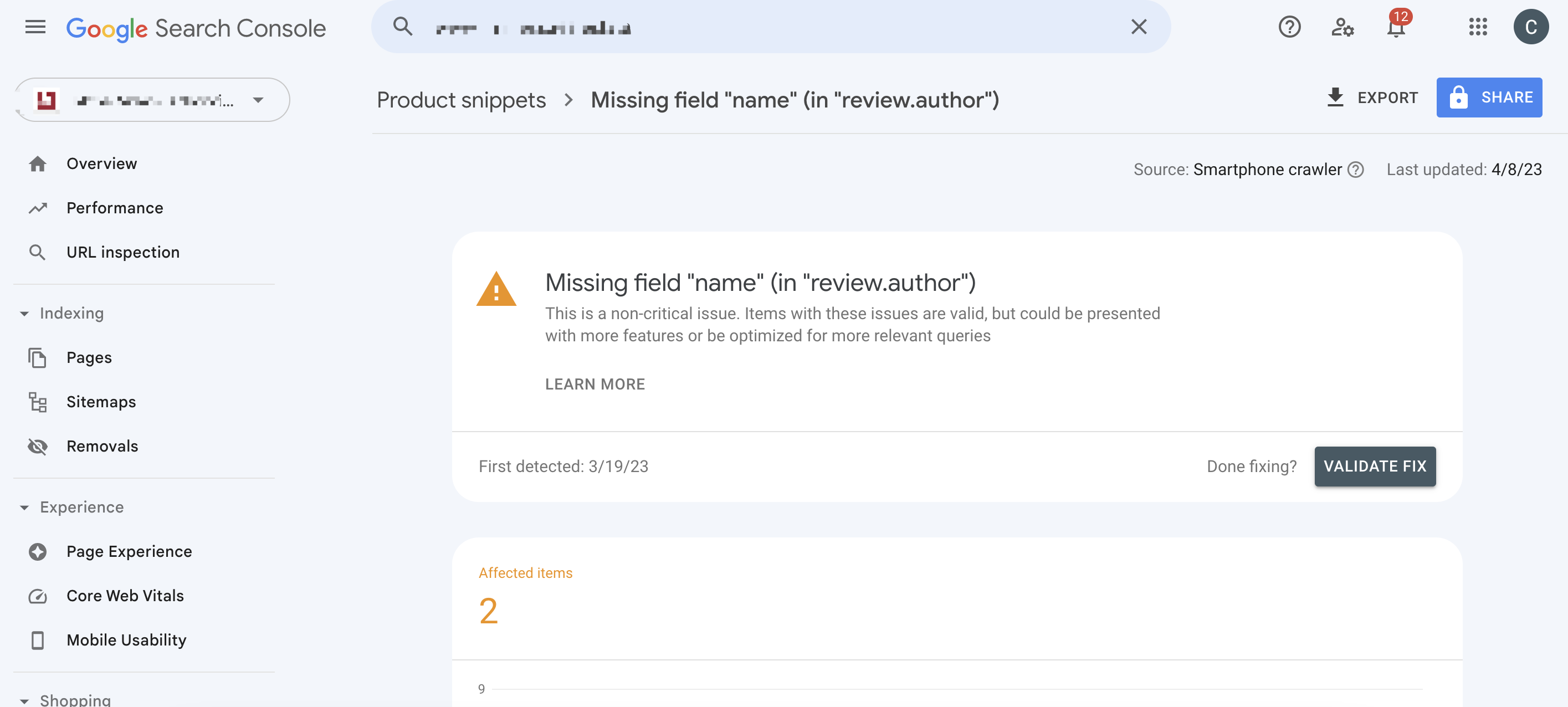Go back to Product snippets breadcrumb
The height and width of the screenshot is (707, 1568).
461,100
